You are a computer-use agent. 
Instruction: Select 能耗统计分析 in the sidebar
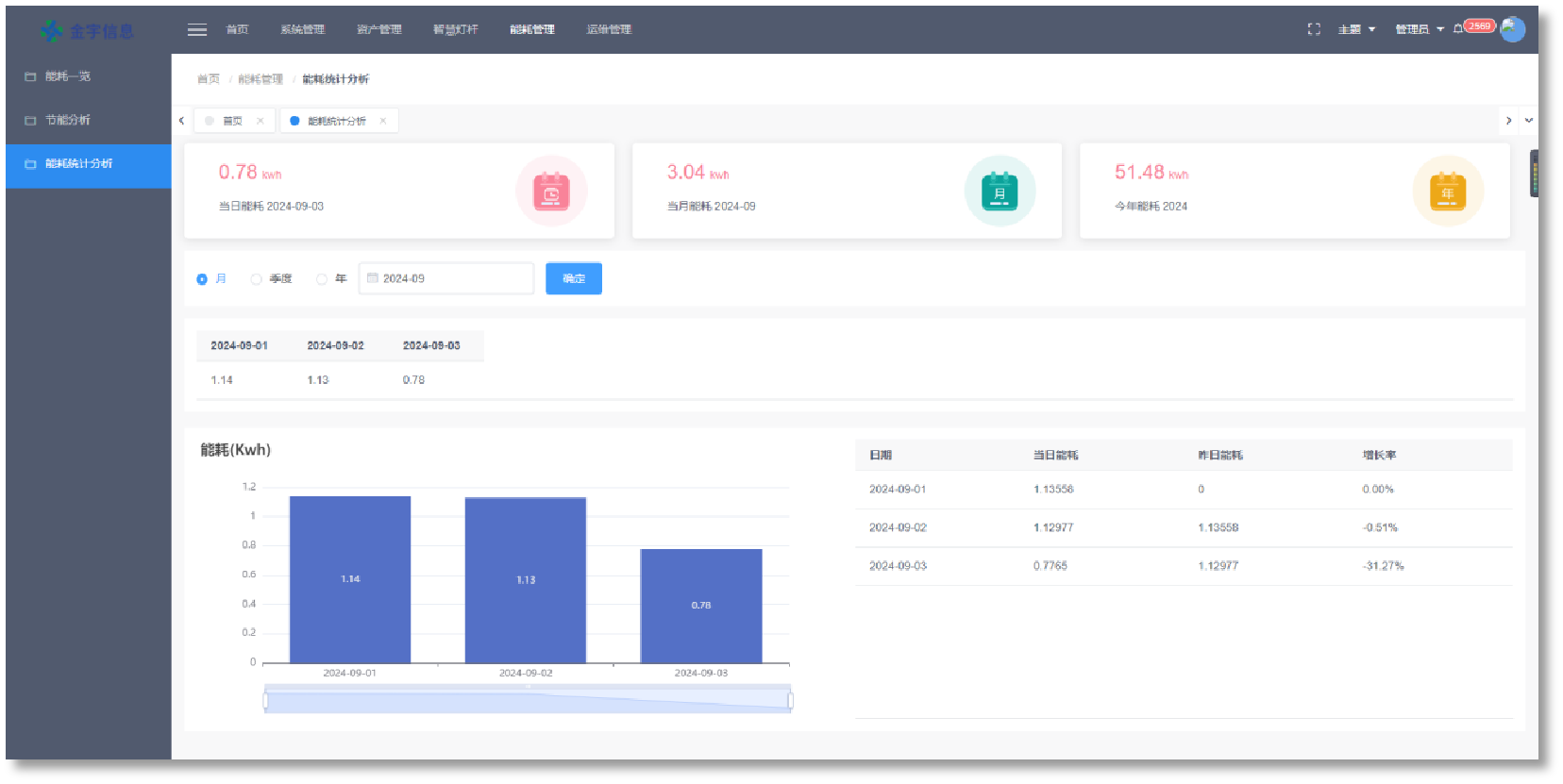point(89,164)
